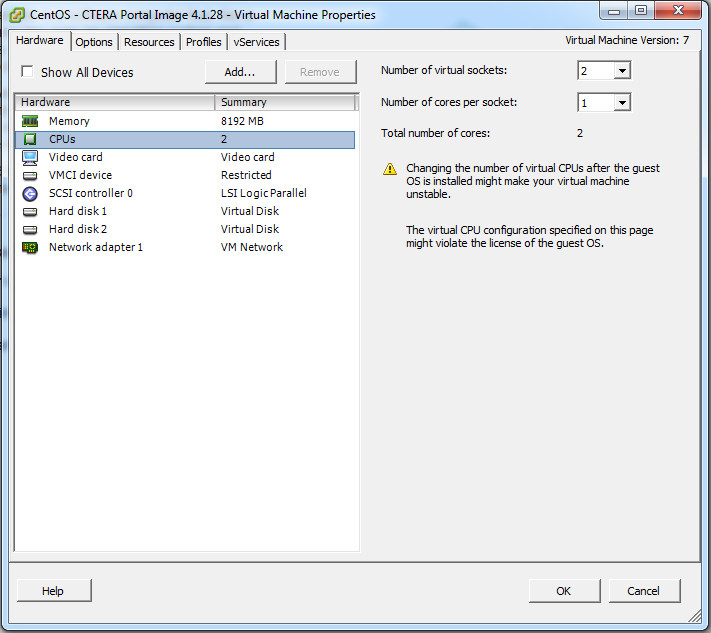The image size is (711, 633).
Task: Click the Network adapter 1 icon
Action: click(x=30, y=248)
